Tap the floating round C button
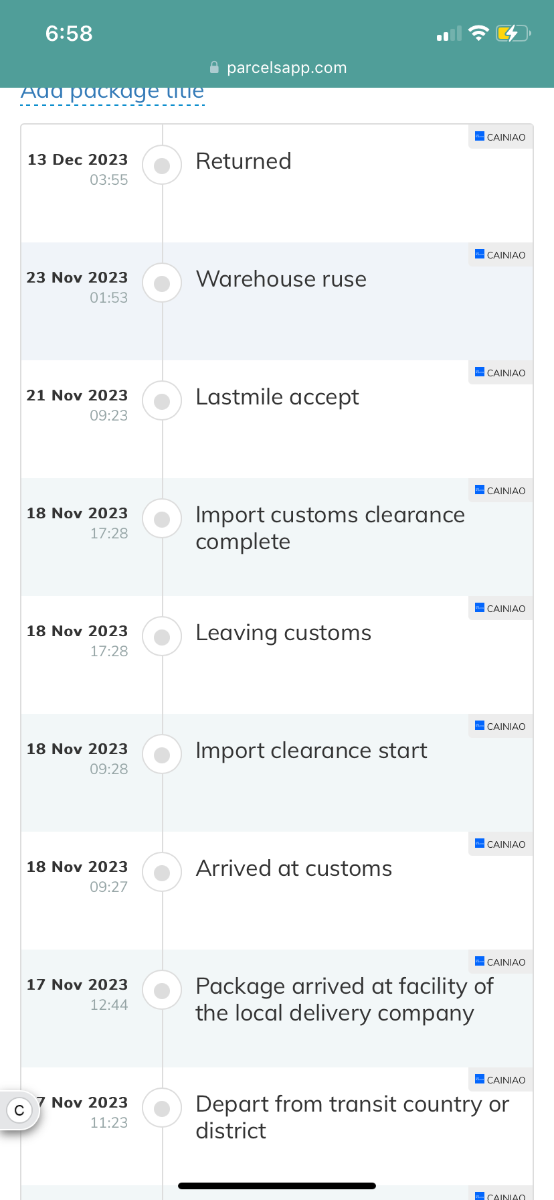Viewport: 554px width, 1200px height. (x=18, y=1110)
